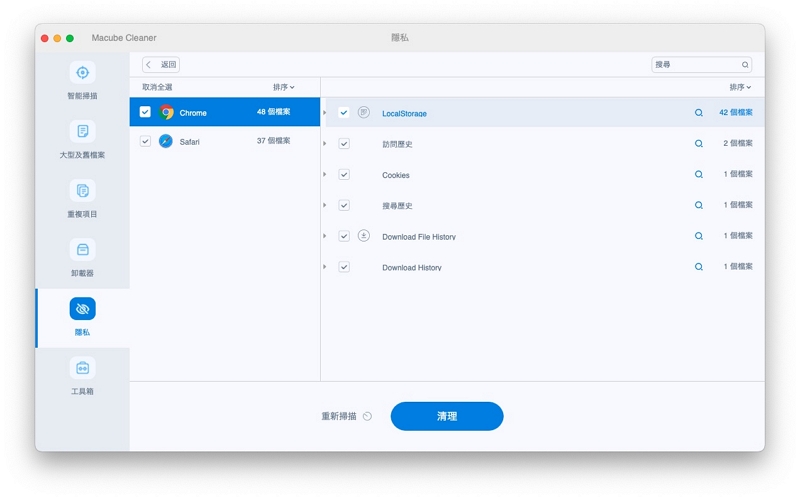Uncheck the Chrome checkbox
The image size is (800, 498).
point(145,112)
